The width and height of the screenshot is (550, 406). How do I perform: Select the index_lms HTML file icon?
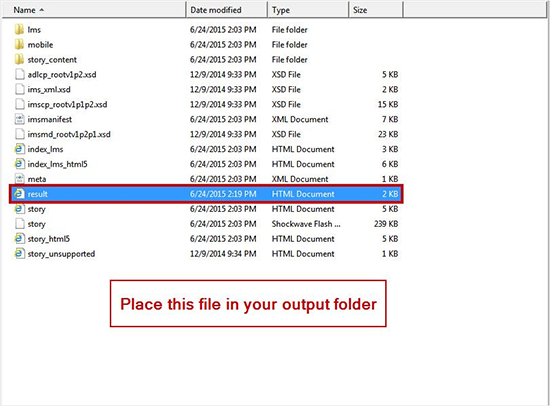click(19, 149)
